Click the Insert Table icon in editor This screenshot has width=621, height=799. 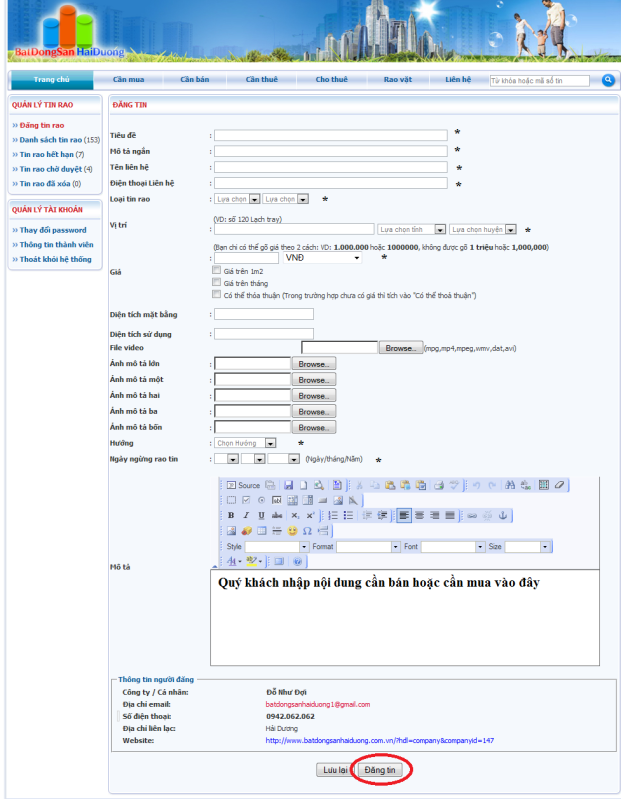click(x=261, y=531)
